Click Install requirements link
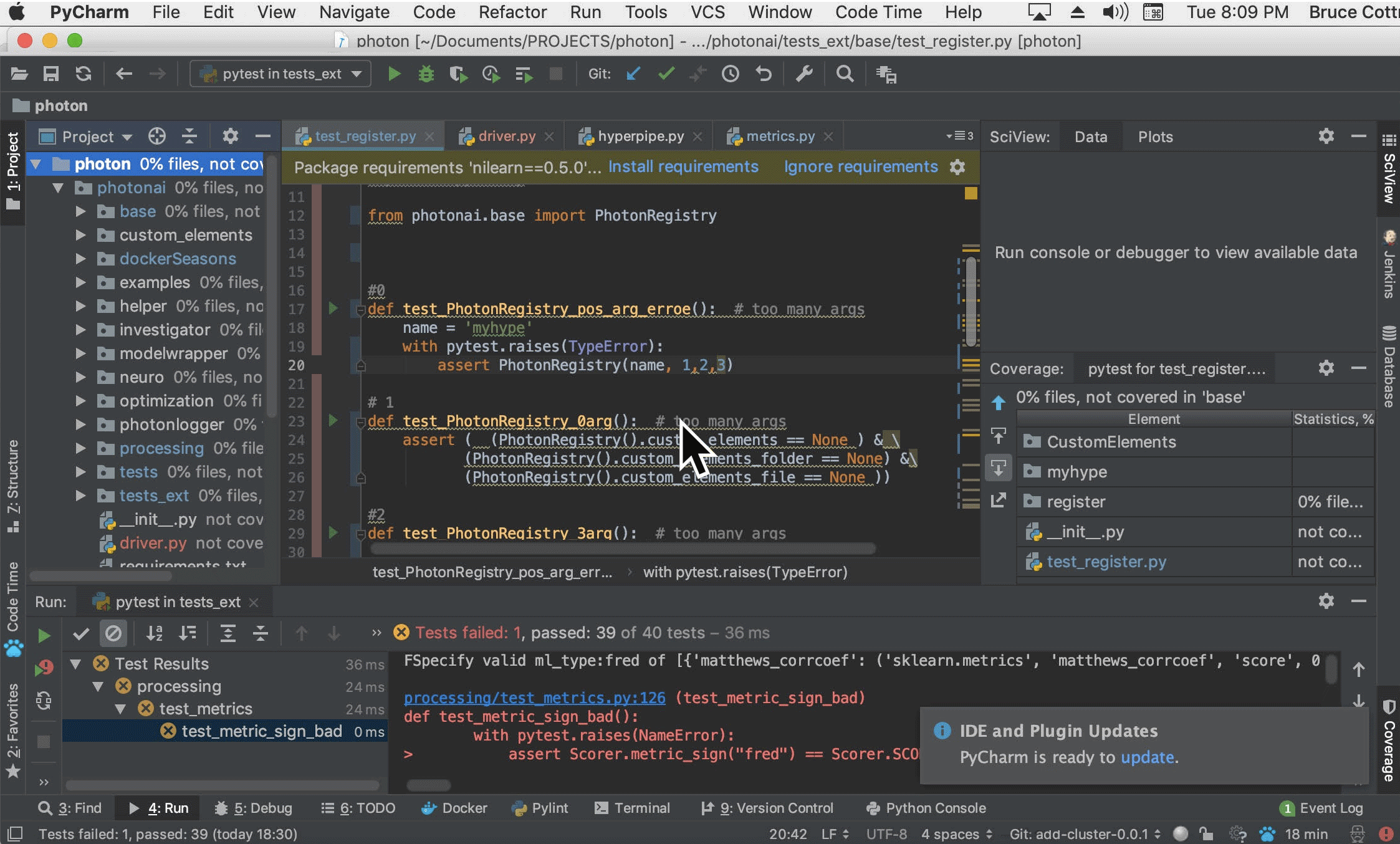The width and height of the screenshot is (1400, 844). [x=683, y=166]
